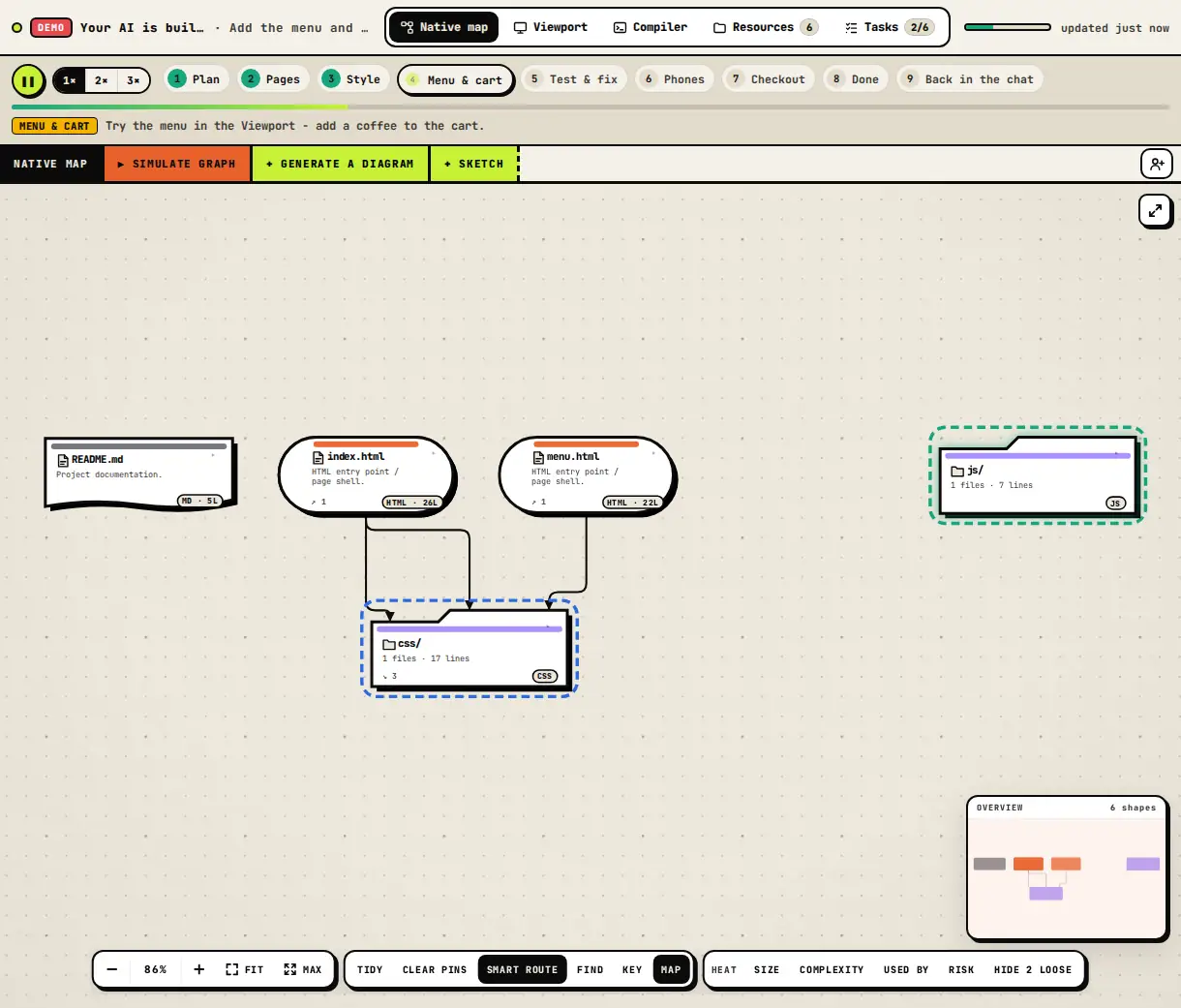Tidy the map layout

[370, 969]
